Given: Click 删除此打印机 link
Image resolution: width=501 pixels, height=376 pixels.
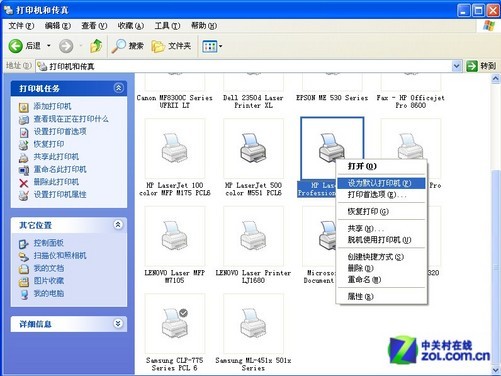Looking at the screenshot, I should (56, 182).
